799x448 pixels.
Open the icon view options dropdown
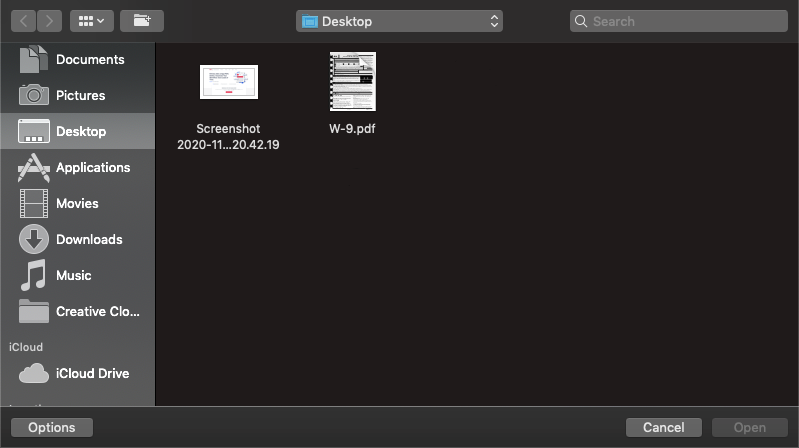90,21
